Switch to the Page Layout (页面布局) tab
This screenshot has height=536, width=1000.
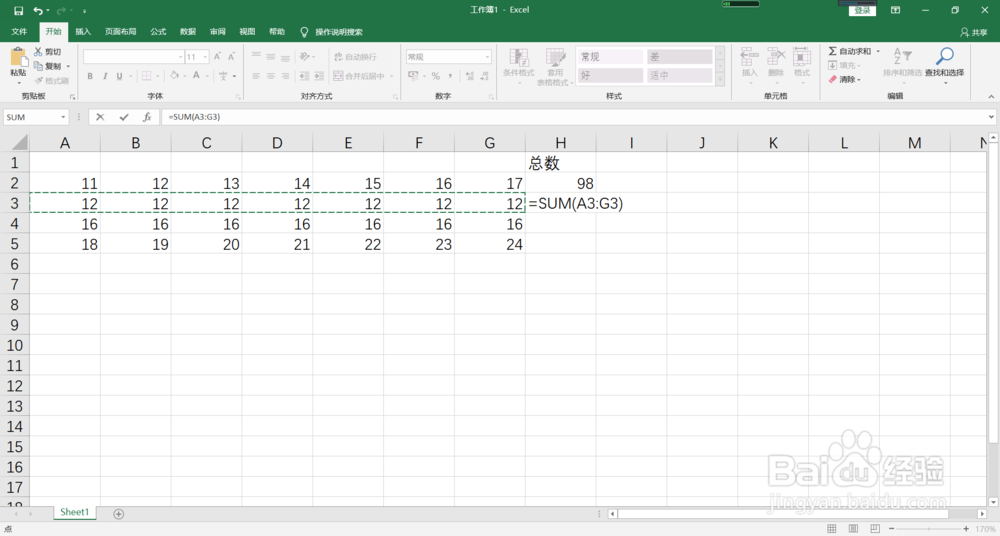coord(121,32)
